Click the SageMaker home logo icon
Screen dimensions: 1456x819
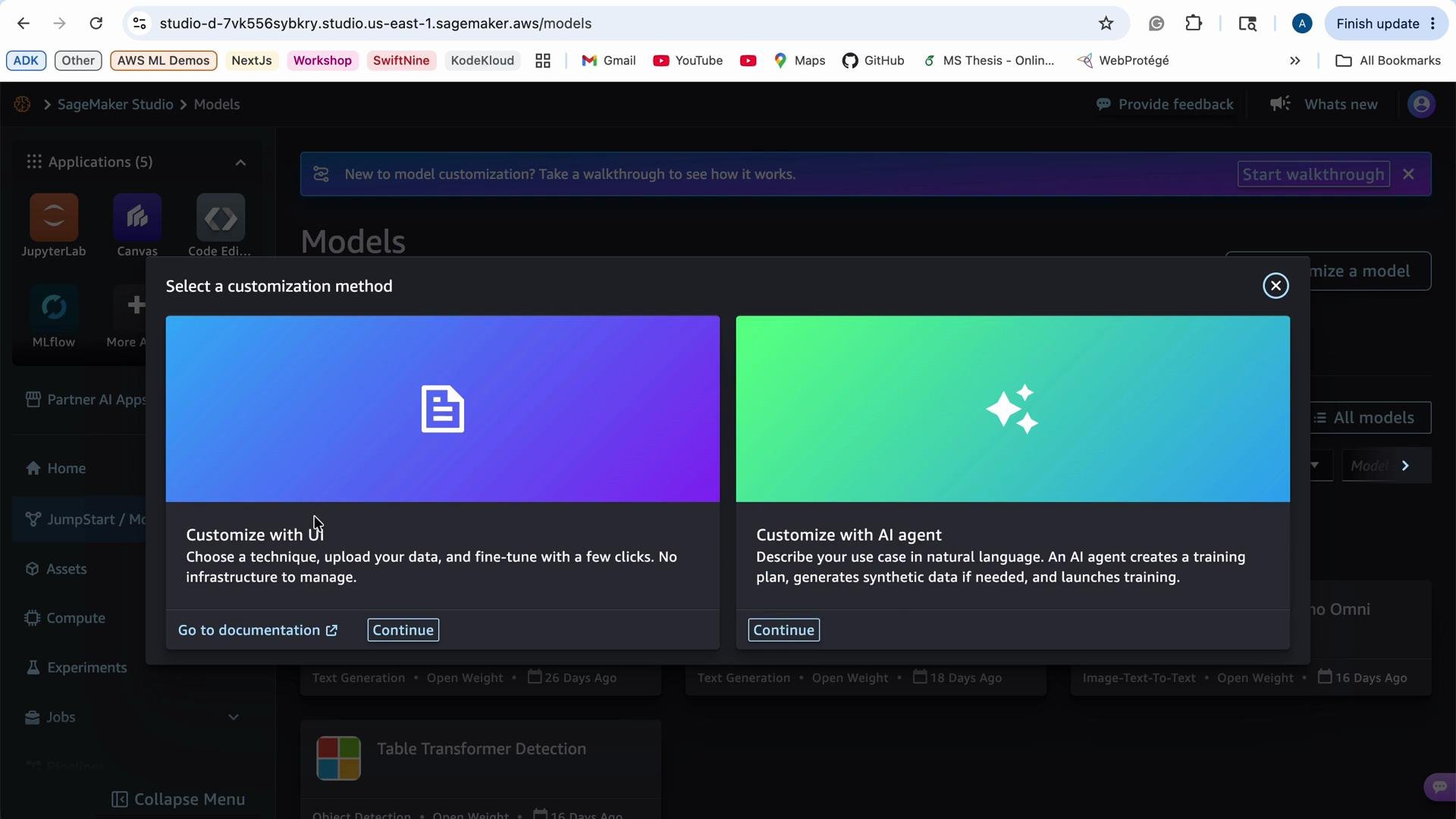click(22, 104)
